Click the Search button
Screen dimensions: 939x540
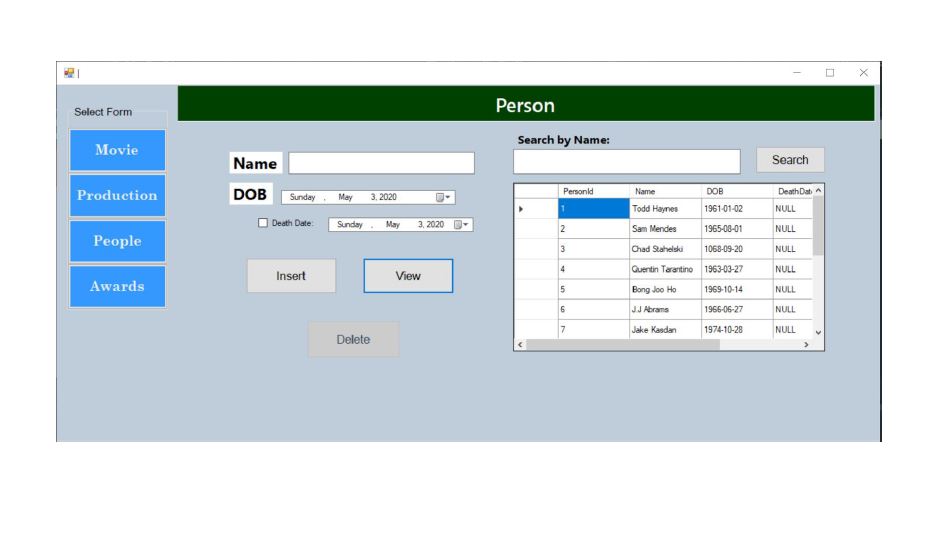point(790,160)
